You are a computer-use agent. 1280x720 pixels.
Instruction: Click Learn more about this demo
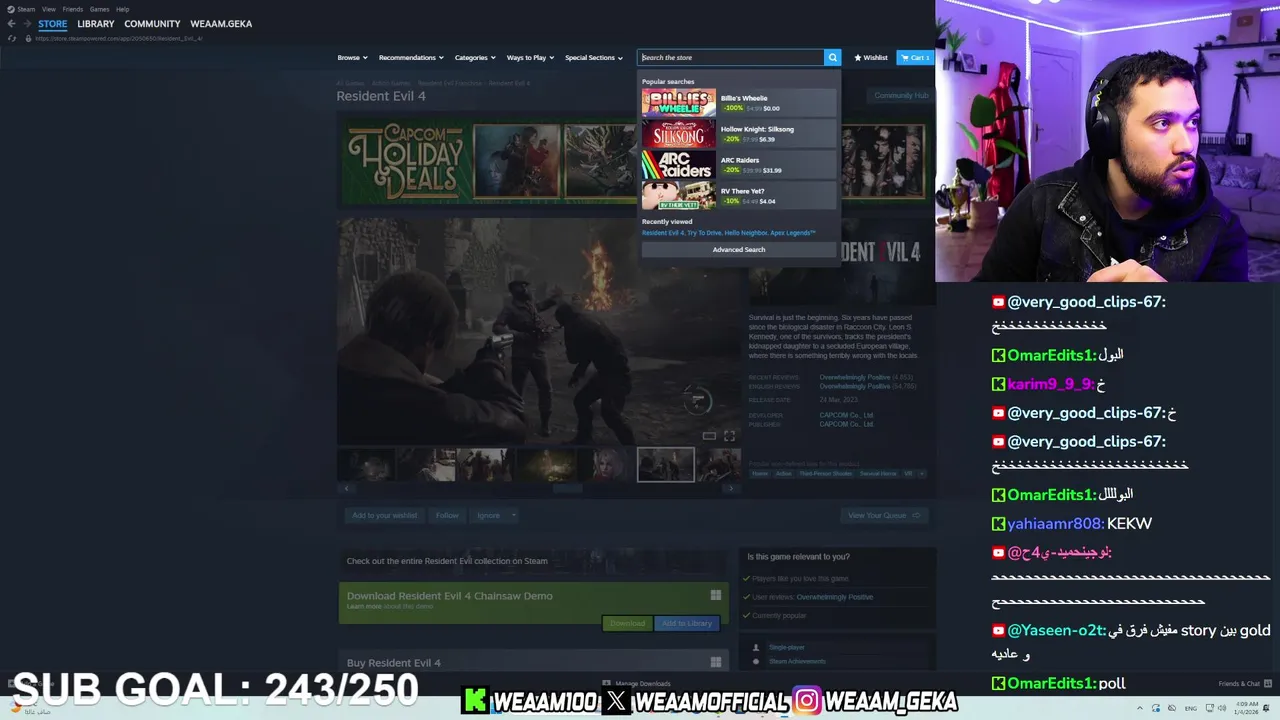point(364,606)
